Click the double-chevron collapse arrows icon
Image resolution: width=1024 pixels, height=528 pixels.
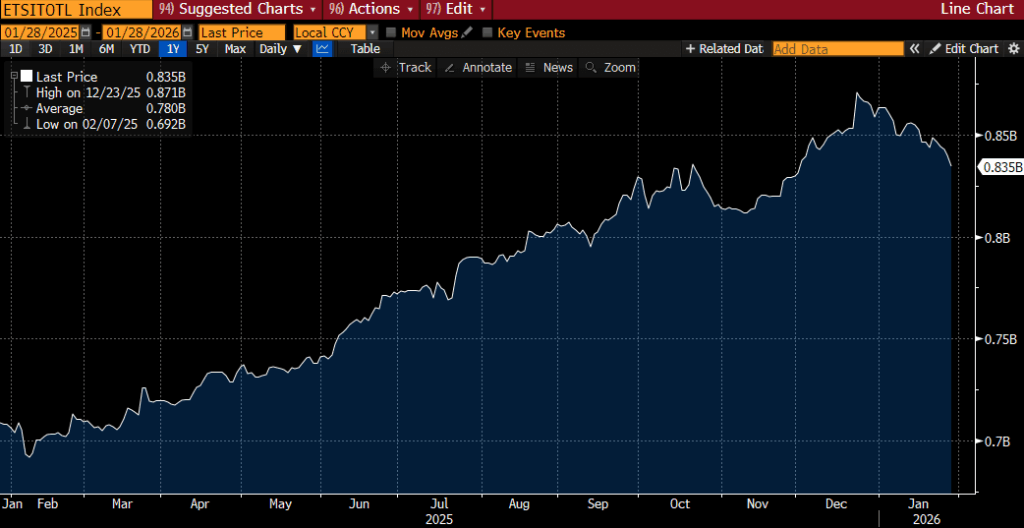pyautogui.click(x=914, y=49)
